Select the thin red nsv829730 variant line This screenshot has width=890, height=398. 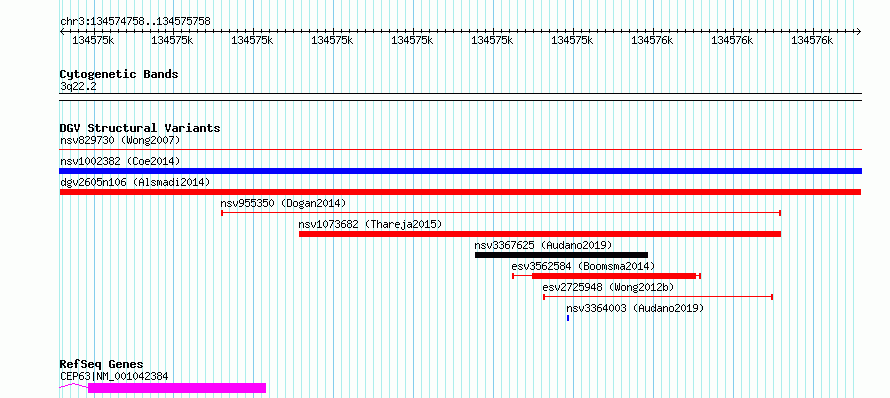coord(460,150)
